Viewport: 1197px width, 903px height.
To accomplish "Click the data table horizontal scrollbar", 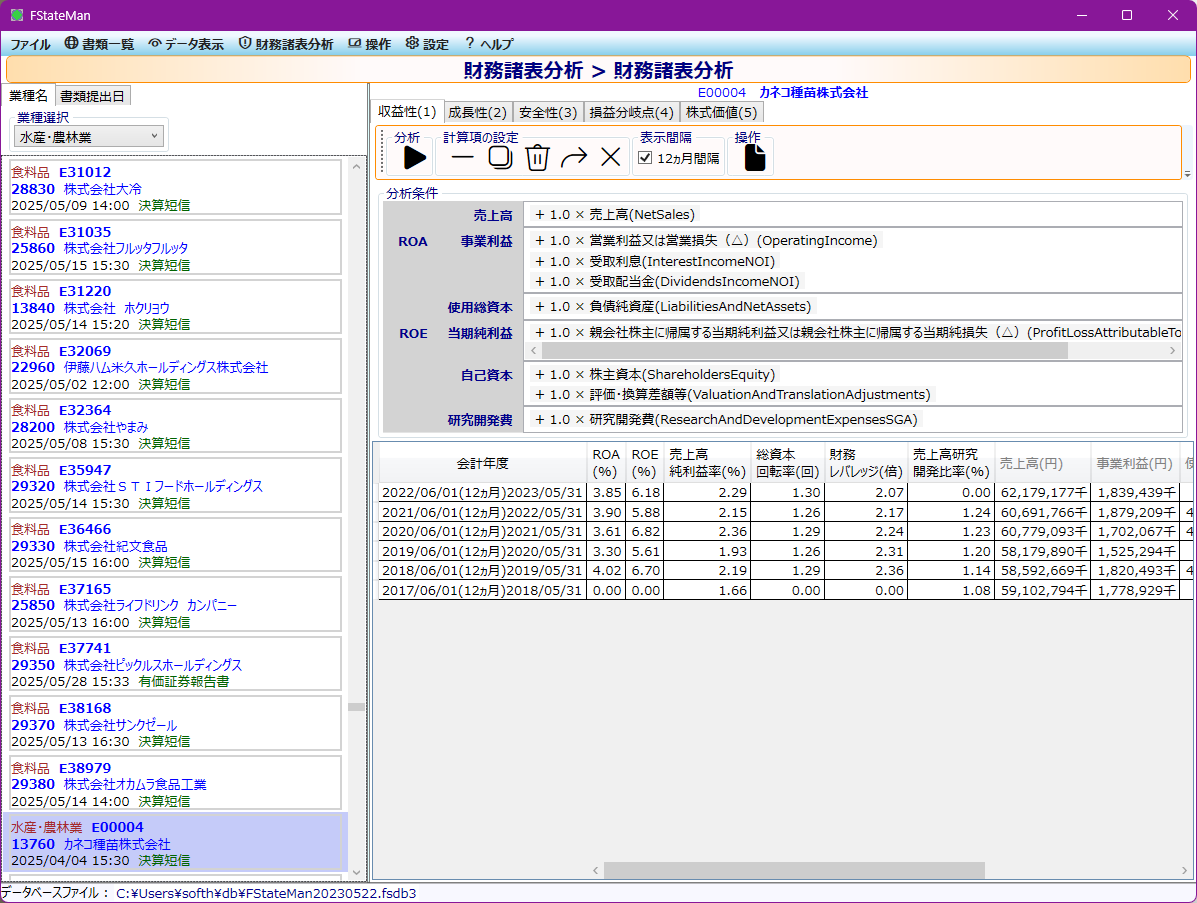I will point(794,870).
